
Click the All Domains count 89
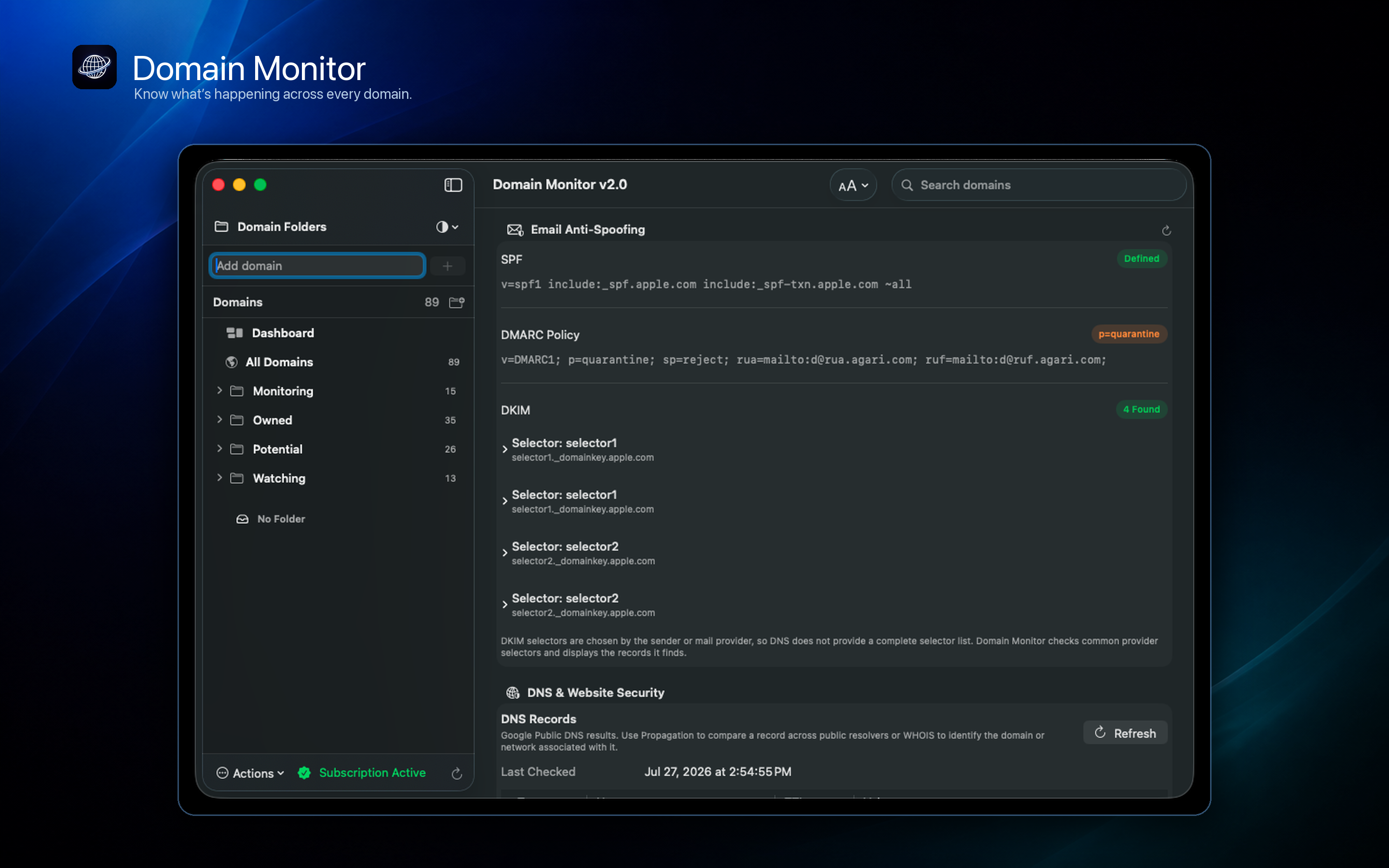453,362
